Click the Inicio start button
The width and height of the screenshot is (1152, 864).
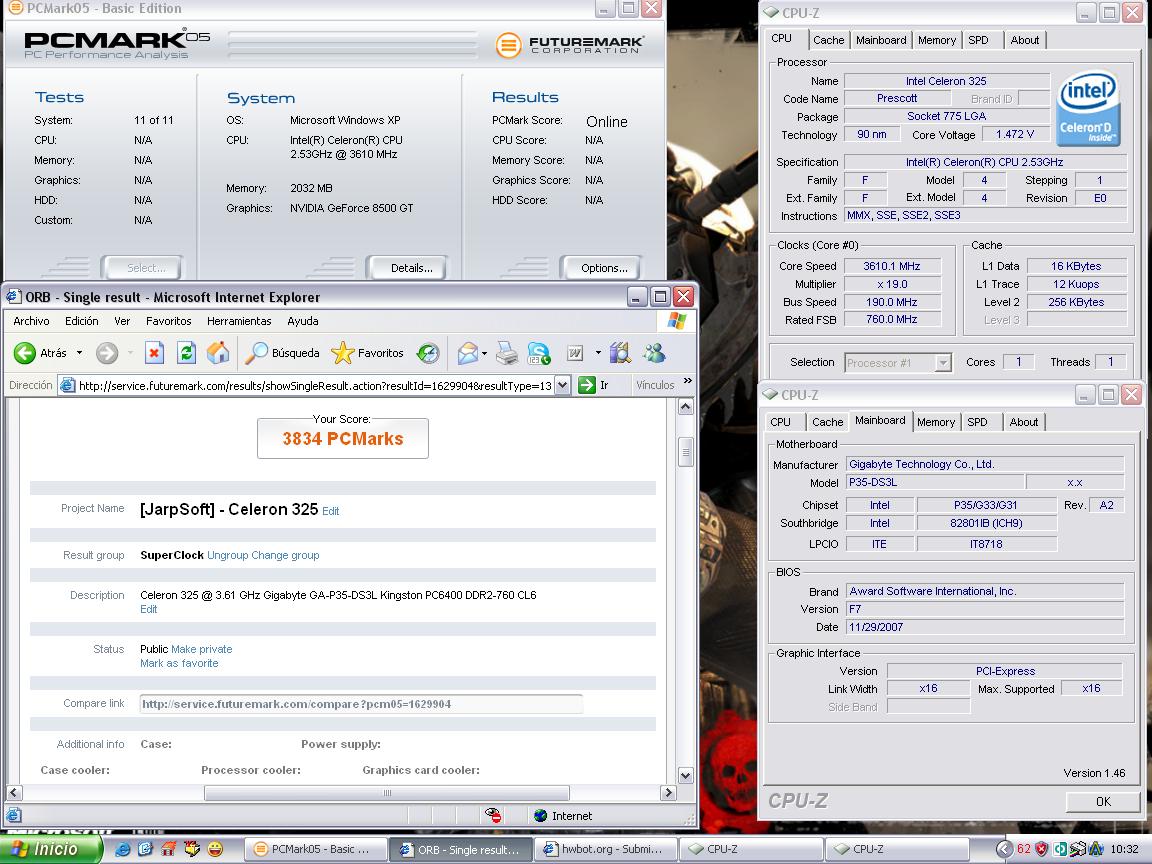[x=50, y=849]
